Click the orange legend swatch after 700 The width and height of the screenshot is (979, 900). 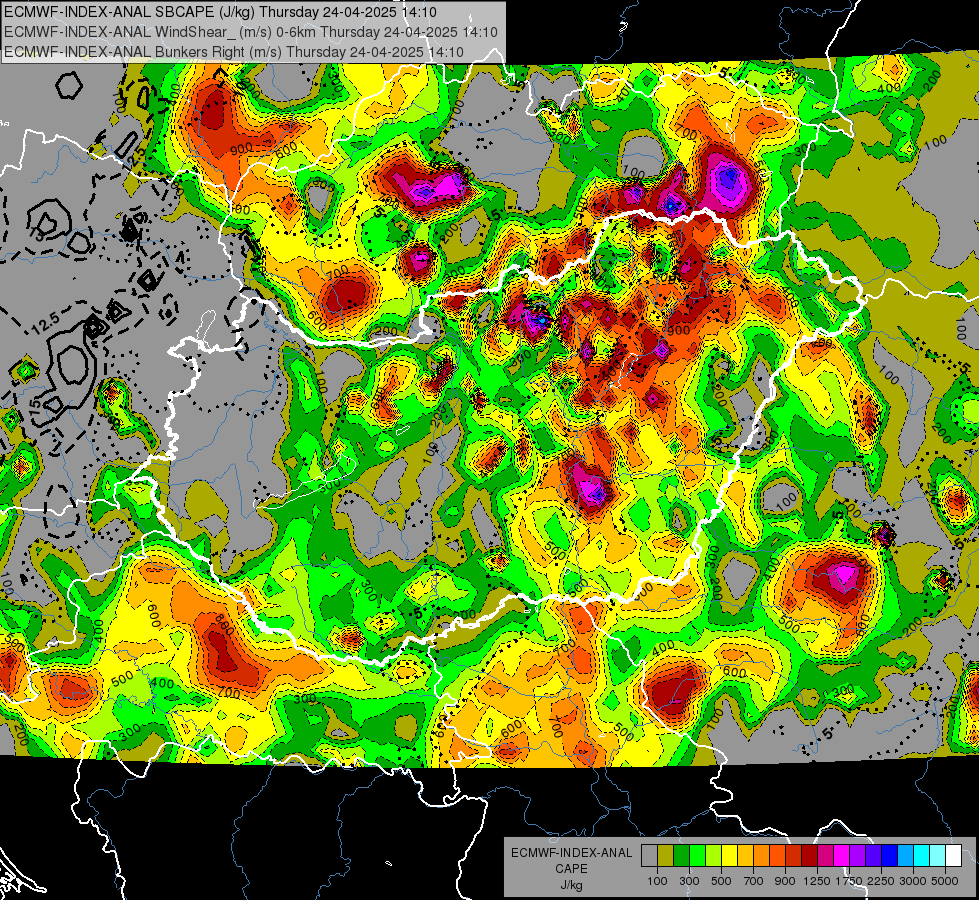click(762, 856)
